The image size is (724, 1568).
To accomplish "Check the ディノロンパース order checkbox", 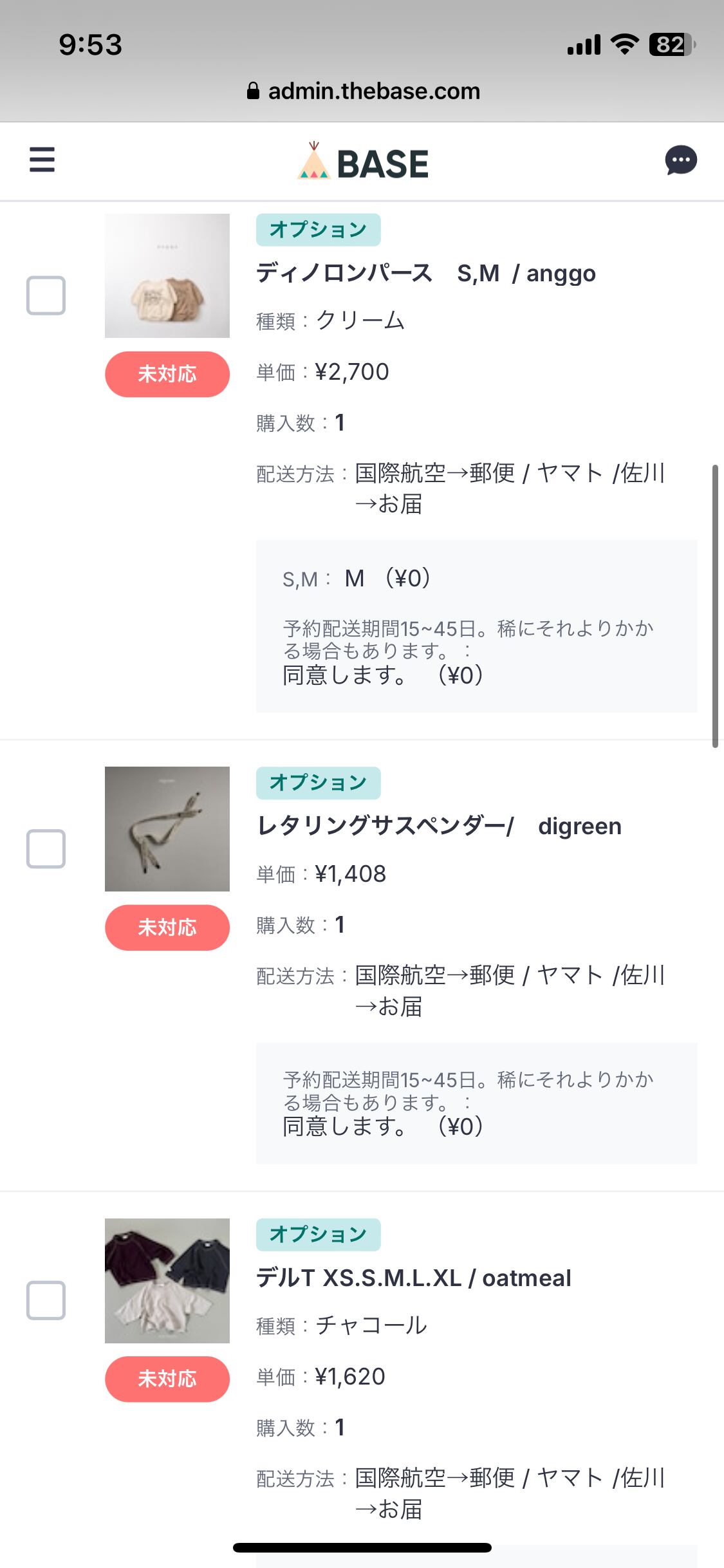I will tap(46, 295).
